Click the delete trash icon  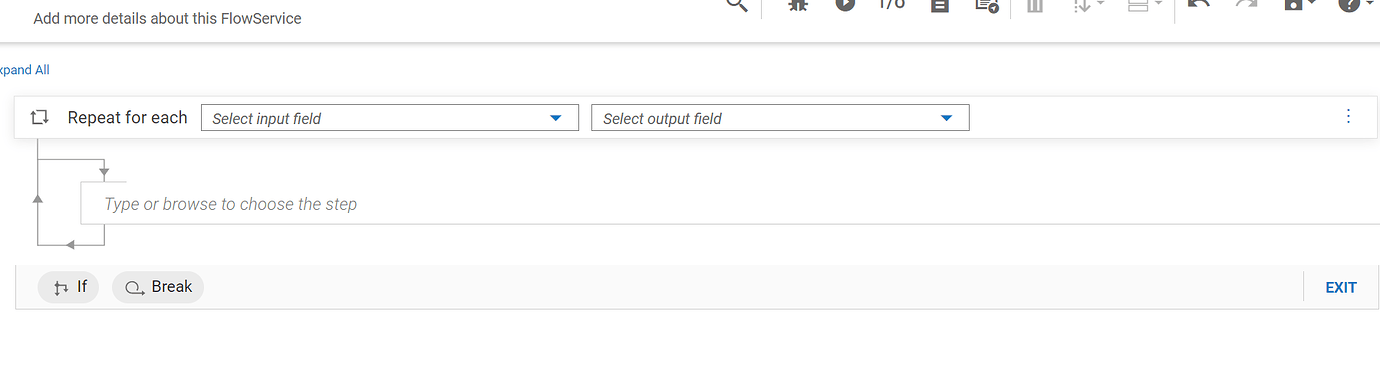tap(1035, 5)
